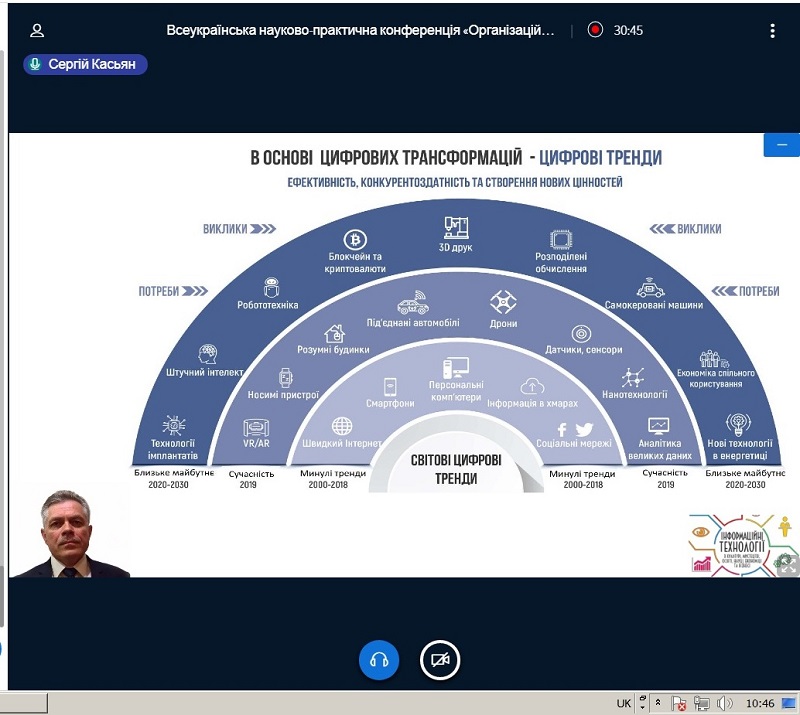Viewport: 800px width, 715px height.
Task: Make the presentation fullscreen
Action: click(787, 564)
